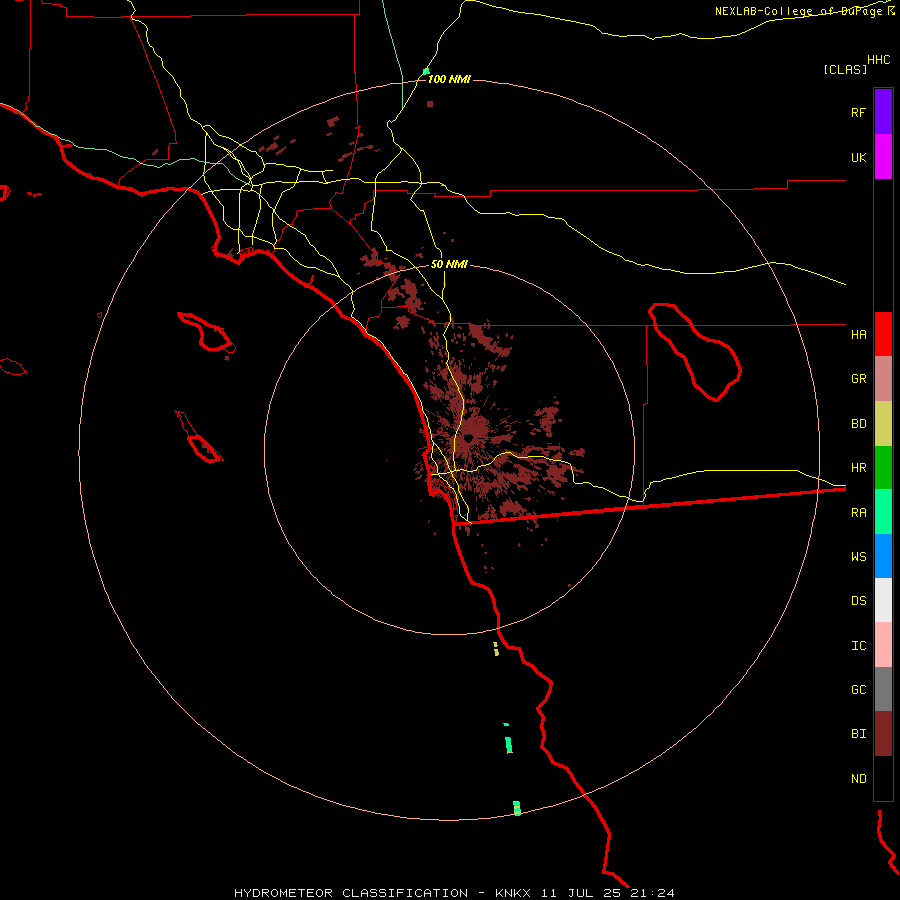The height and width of the screenshot is (900, 900).
Task: Click the green rain echo near 100 NMI label
Action: coord(426,72)
